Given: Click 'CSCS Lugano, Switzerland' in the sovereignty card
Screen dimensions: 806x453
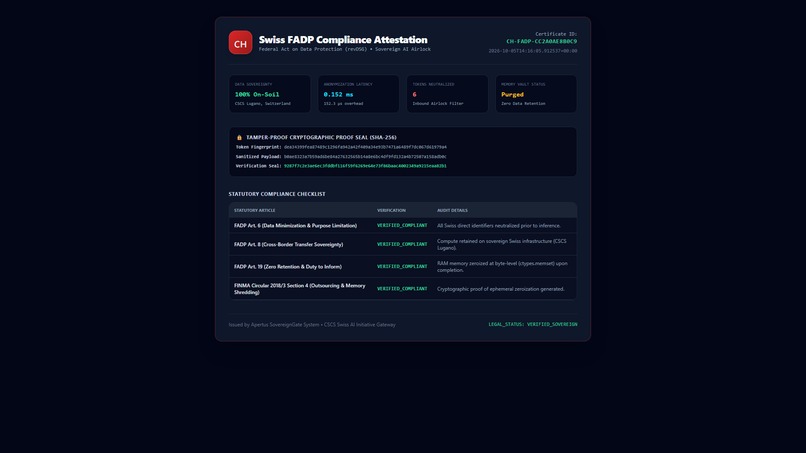Looking at the screenshot, I should click(263, 103).
